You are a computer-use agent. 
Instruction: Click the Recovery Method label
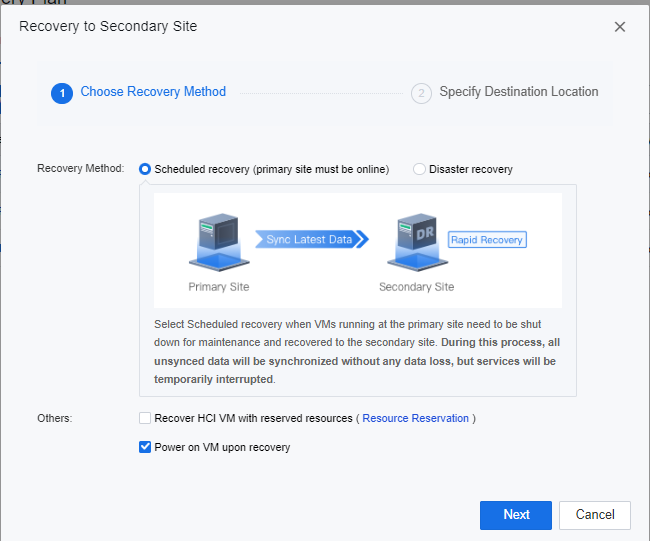81,168
